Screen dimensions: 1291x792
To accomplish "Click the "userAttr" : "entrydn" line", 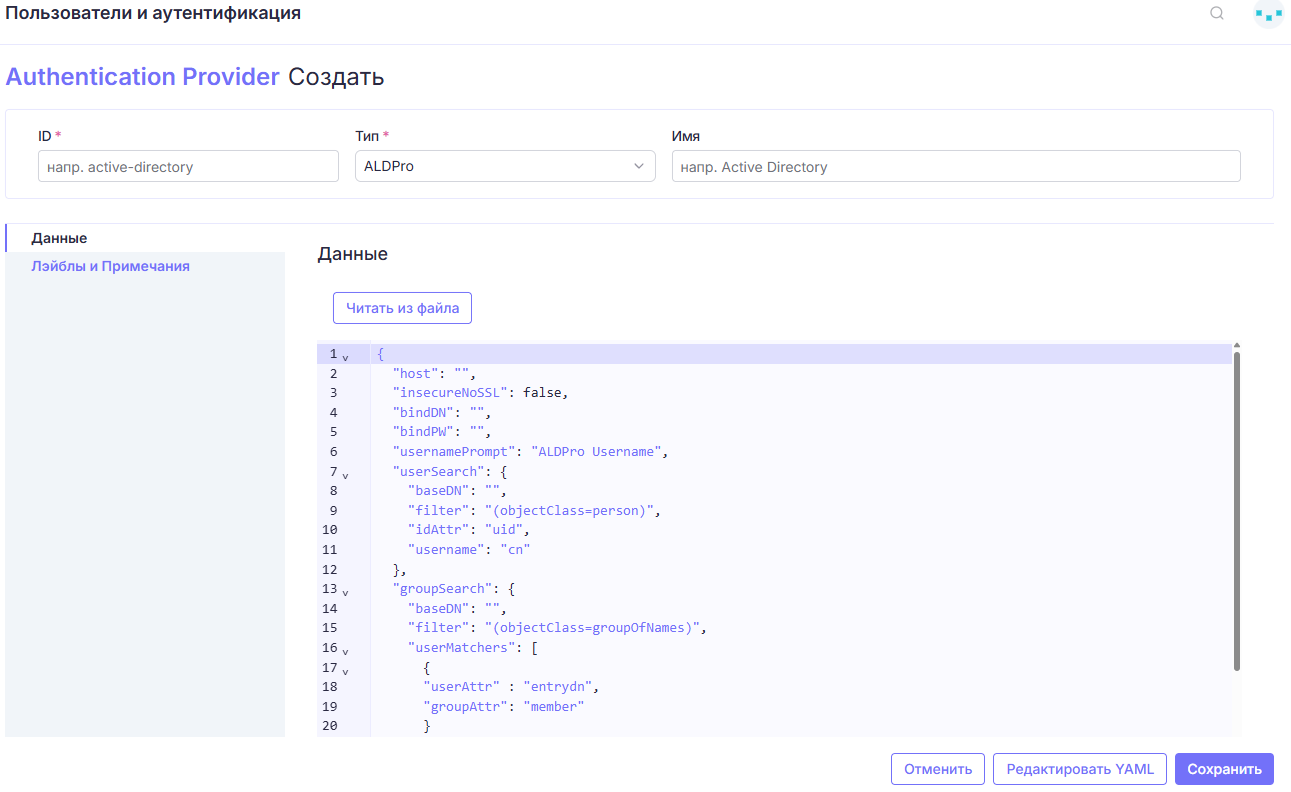I will tap(510, 687).
